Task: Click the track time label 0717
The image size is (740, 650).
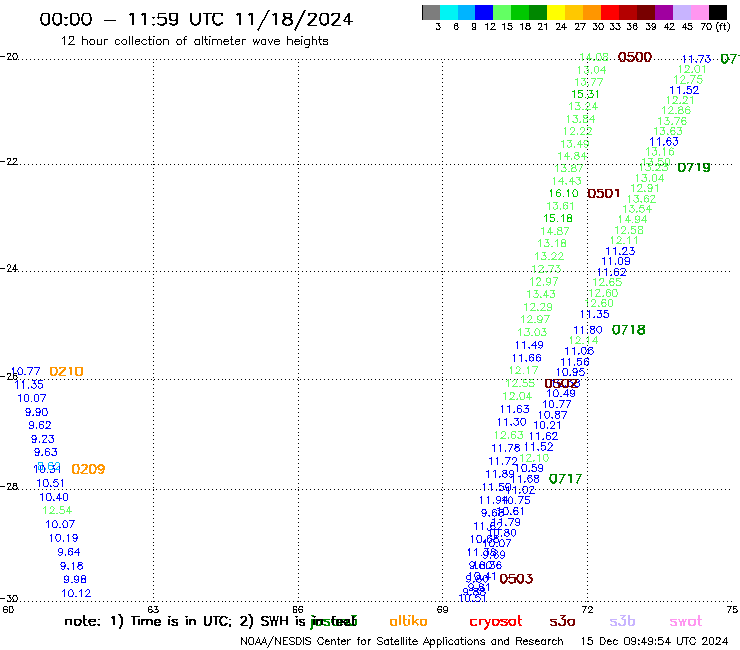Action: coord(565,479)
